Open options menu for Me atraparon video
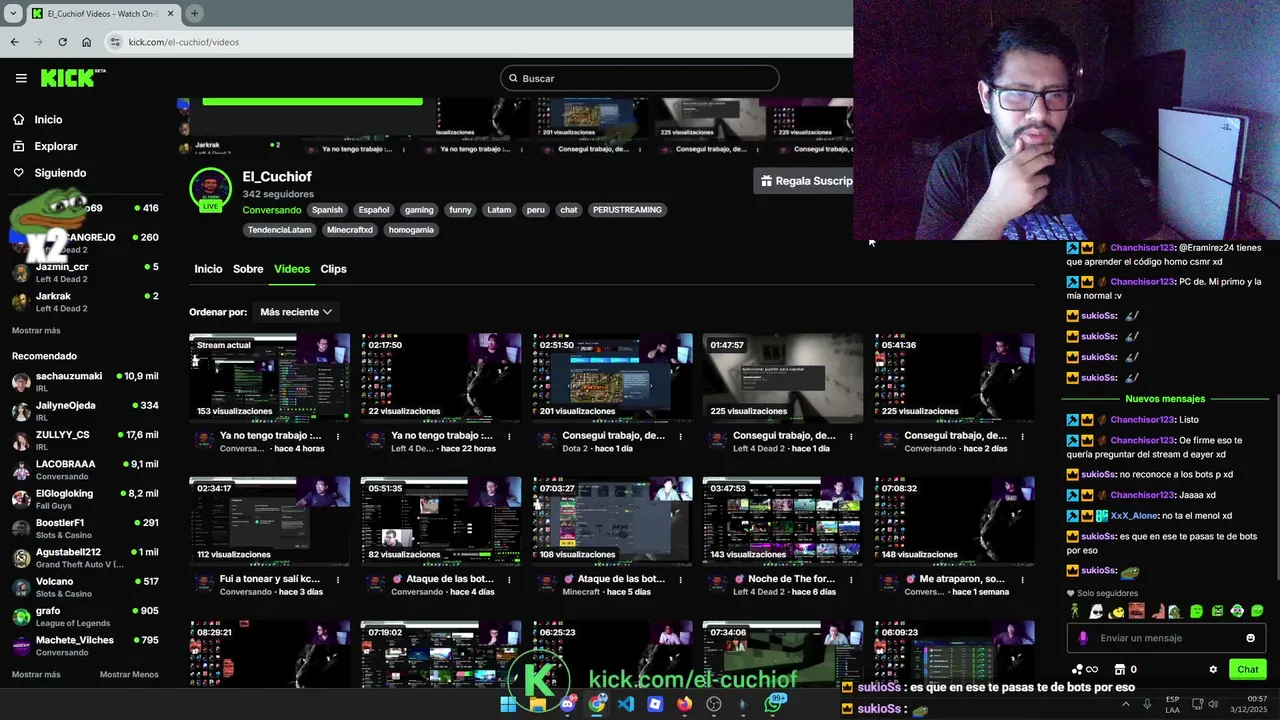The width and height of the screenshot is (1280, 720). (x=1022, y=579)
